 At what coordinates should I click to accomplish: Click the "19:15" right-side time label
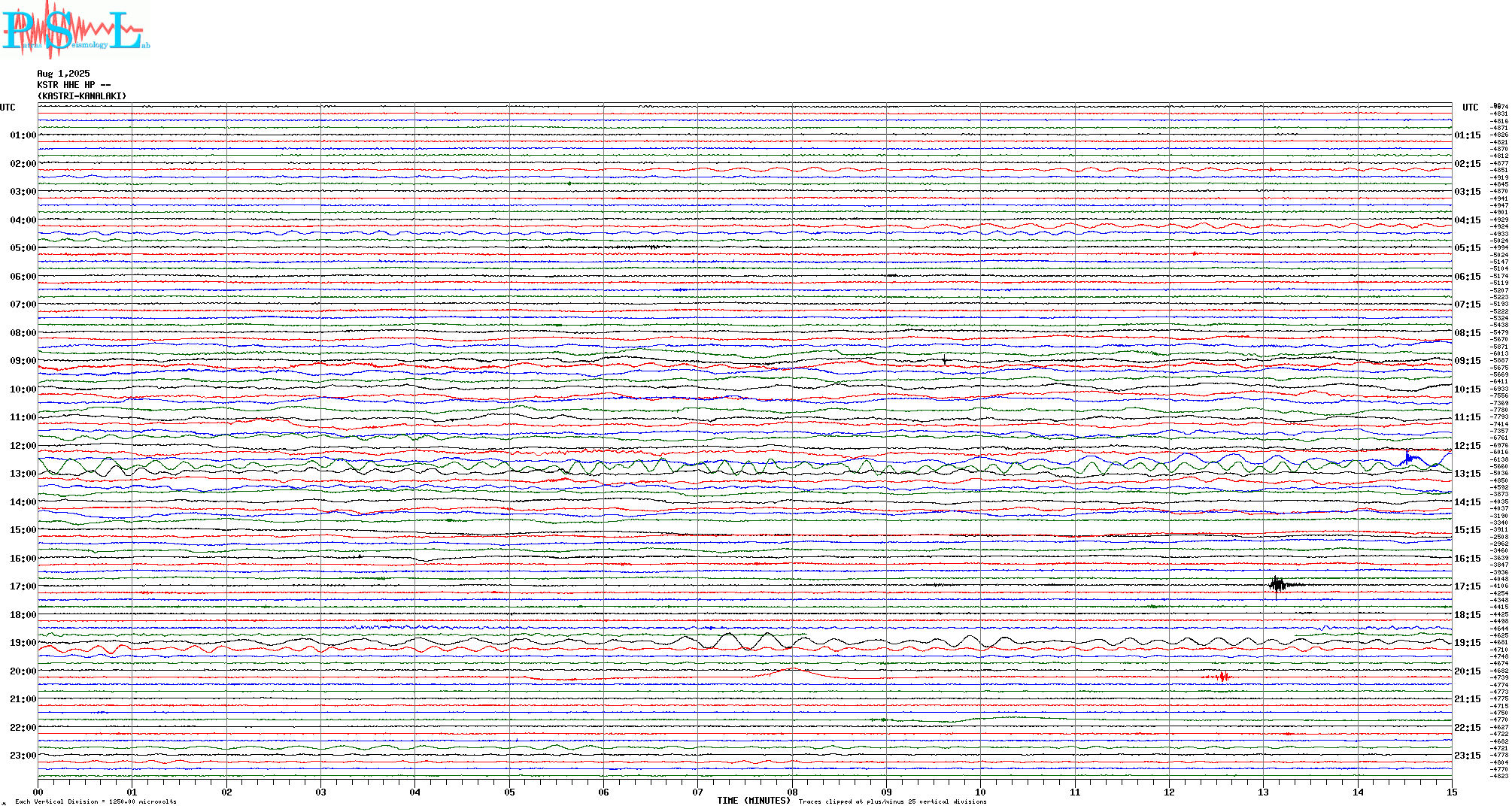pyautogui.click(x=1468, y=643)
